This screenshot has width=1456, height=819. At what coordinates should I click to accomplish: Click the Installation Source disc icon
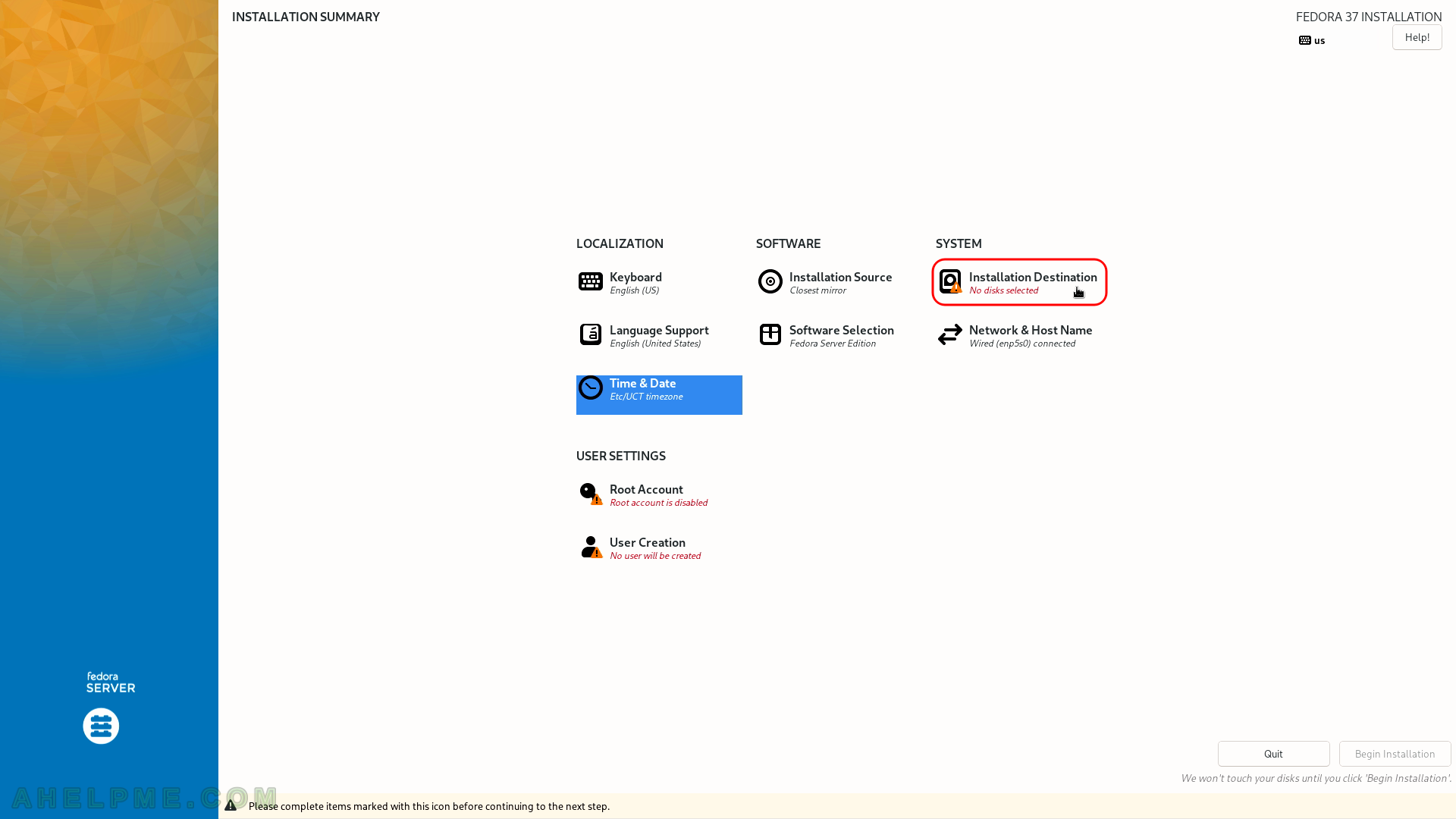(x=770, y=281)
